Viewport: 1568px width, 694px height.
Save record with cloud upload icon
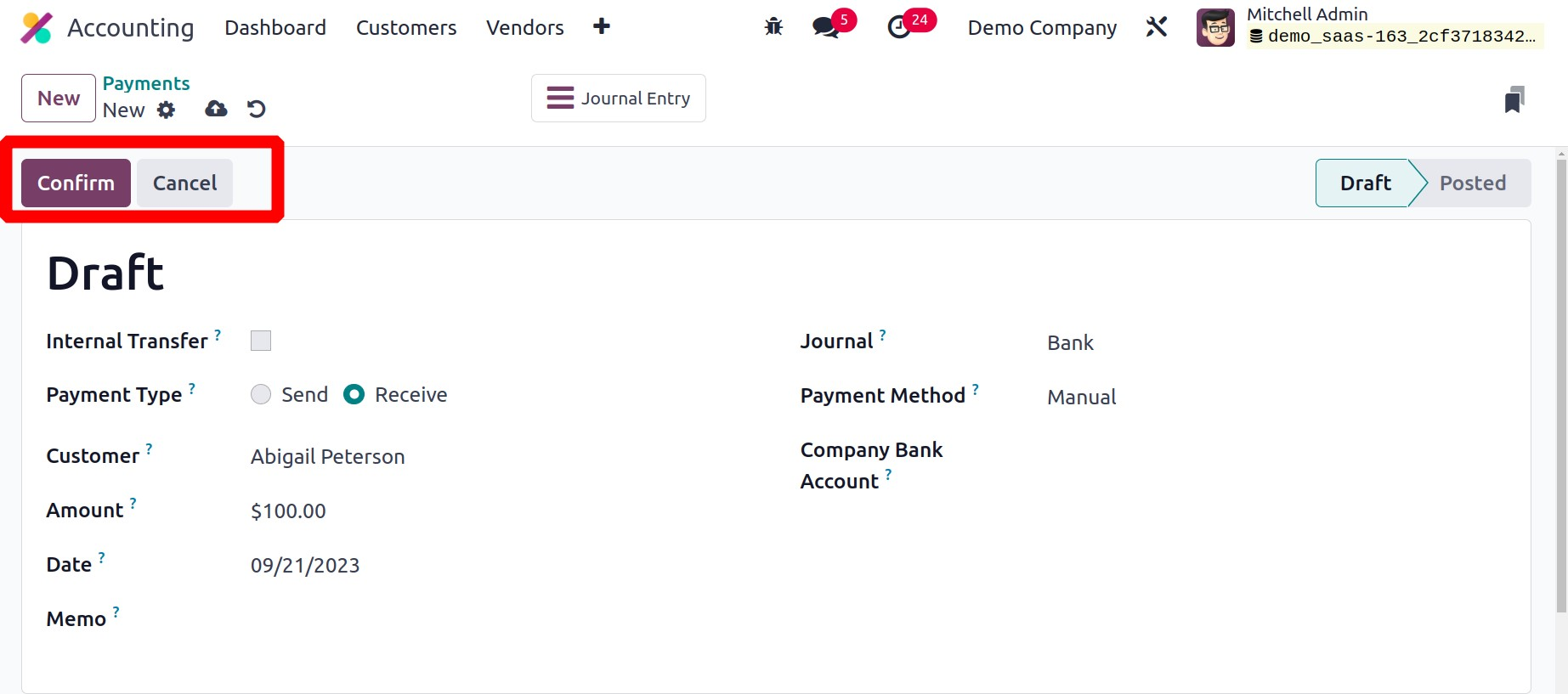point(216,109)
